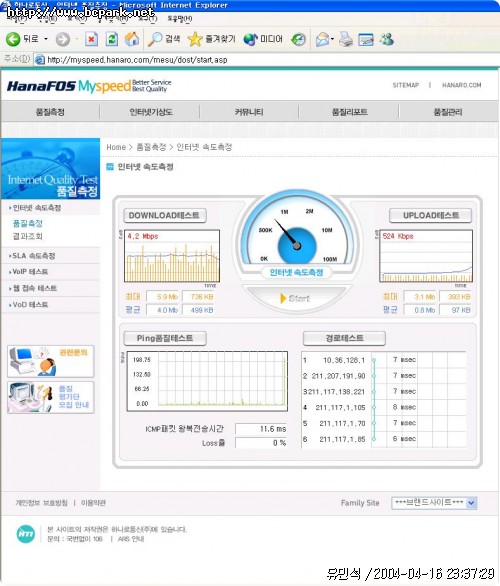Click the Edit page icon
This screenshot has height=586, width=500.
coord(366,39)
